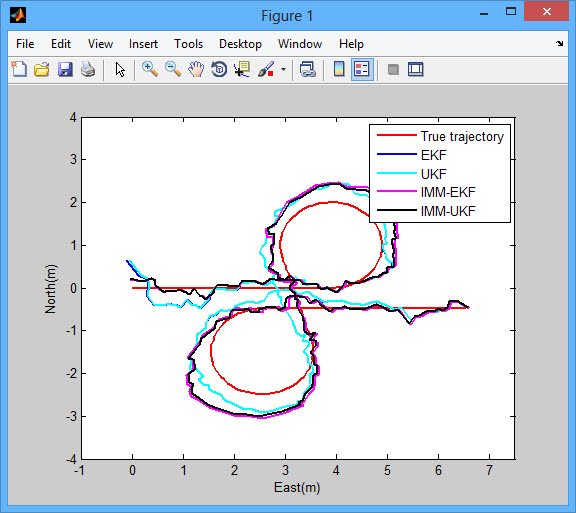This screenshot has width=576, height=513.
Task: Activate the Pan hand tool
Action: 196,69
